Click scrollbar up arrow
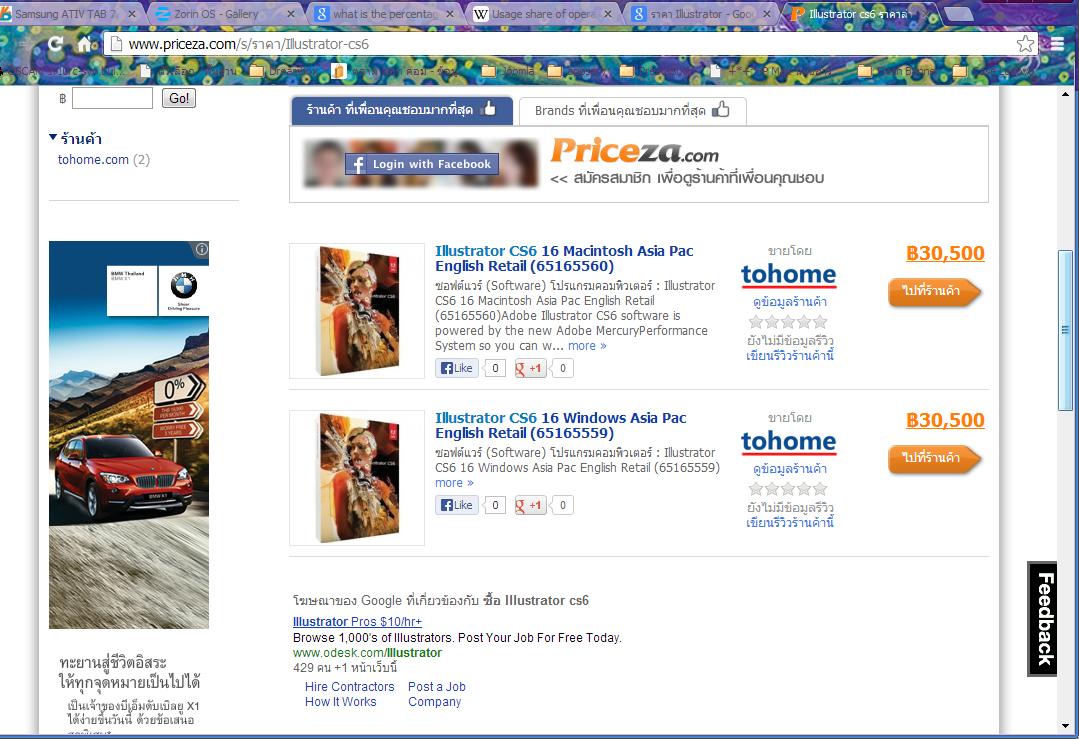This screenshot has height=739, width=1079. coord(1065,94)
